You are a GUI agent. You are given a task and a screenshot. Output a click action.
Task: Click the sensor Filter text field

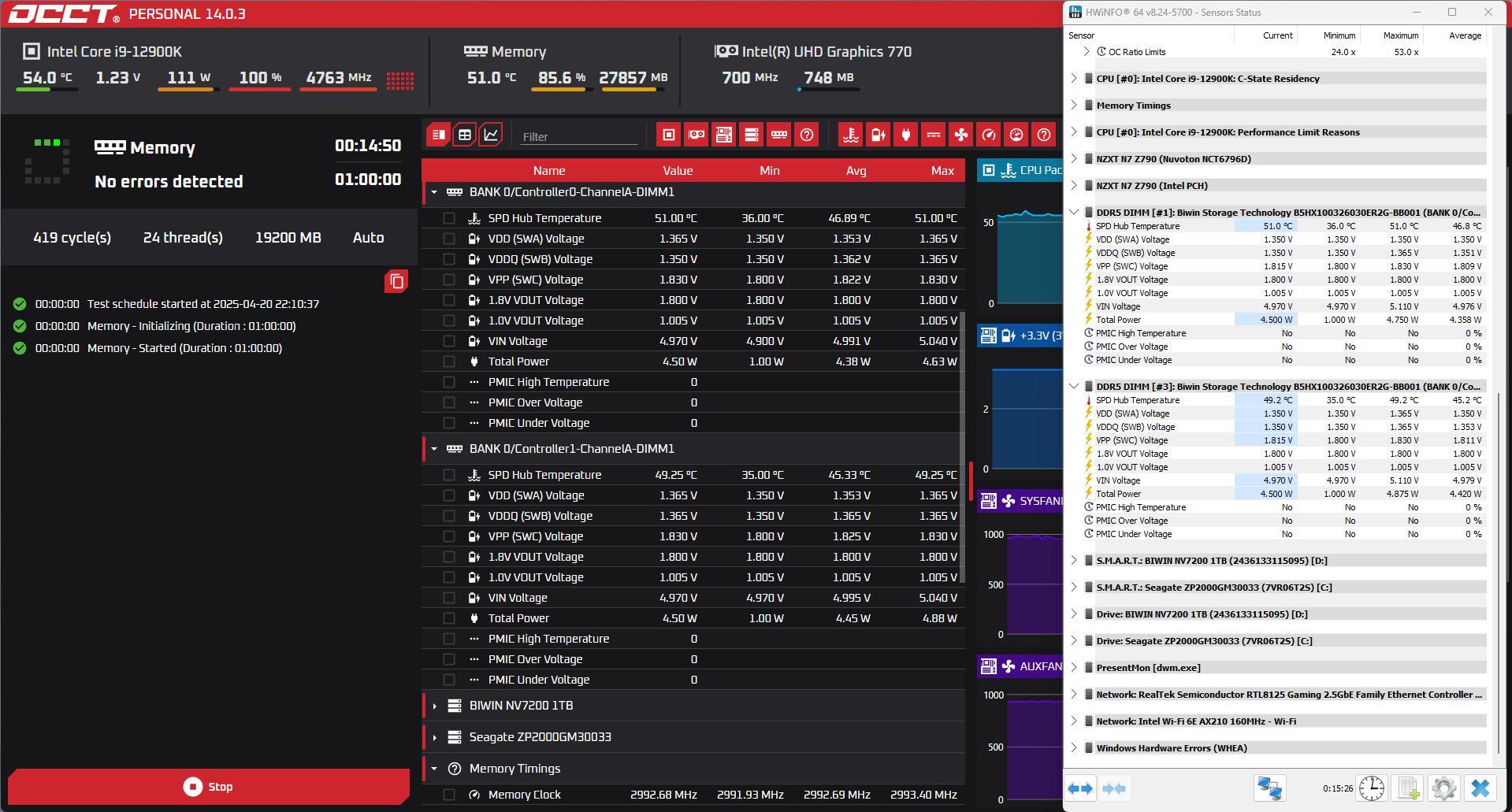pos(578,136)
